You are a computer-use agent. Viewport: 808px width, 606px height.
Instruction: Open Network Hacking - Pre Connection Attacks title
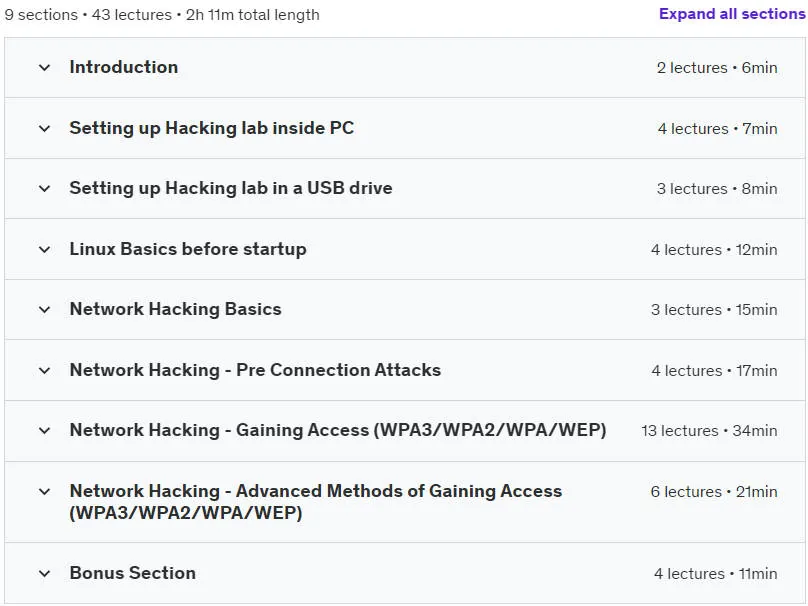click(x=255, y=370)
